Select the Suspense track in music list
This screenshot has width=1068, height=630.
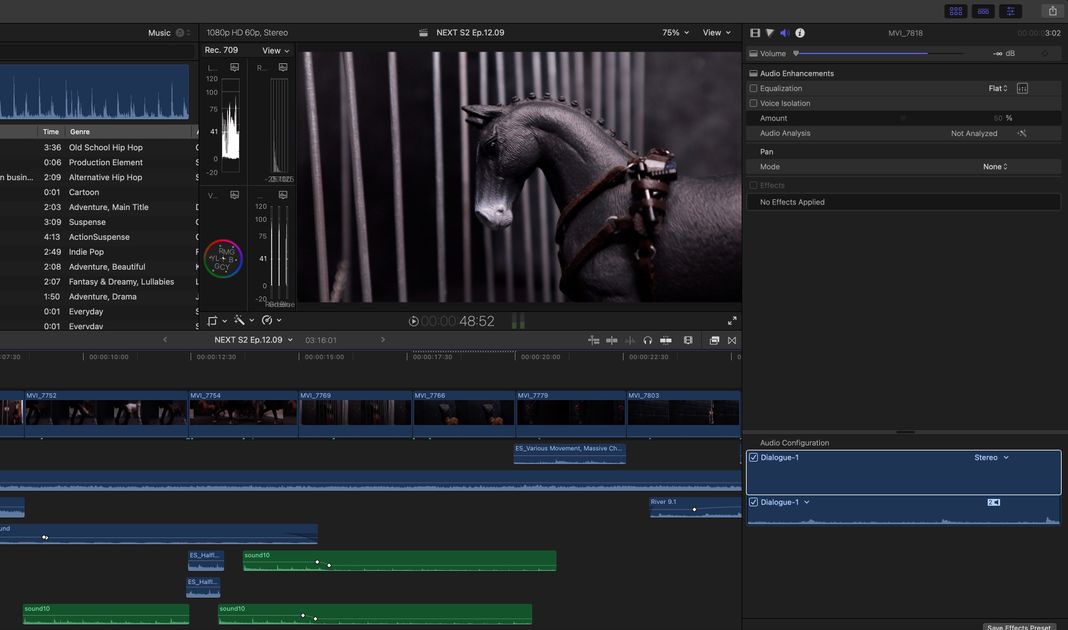(x=87, y=222)
